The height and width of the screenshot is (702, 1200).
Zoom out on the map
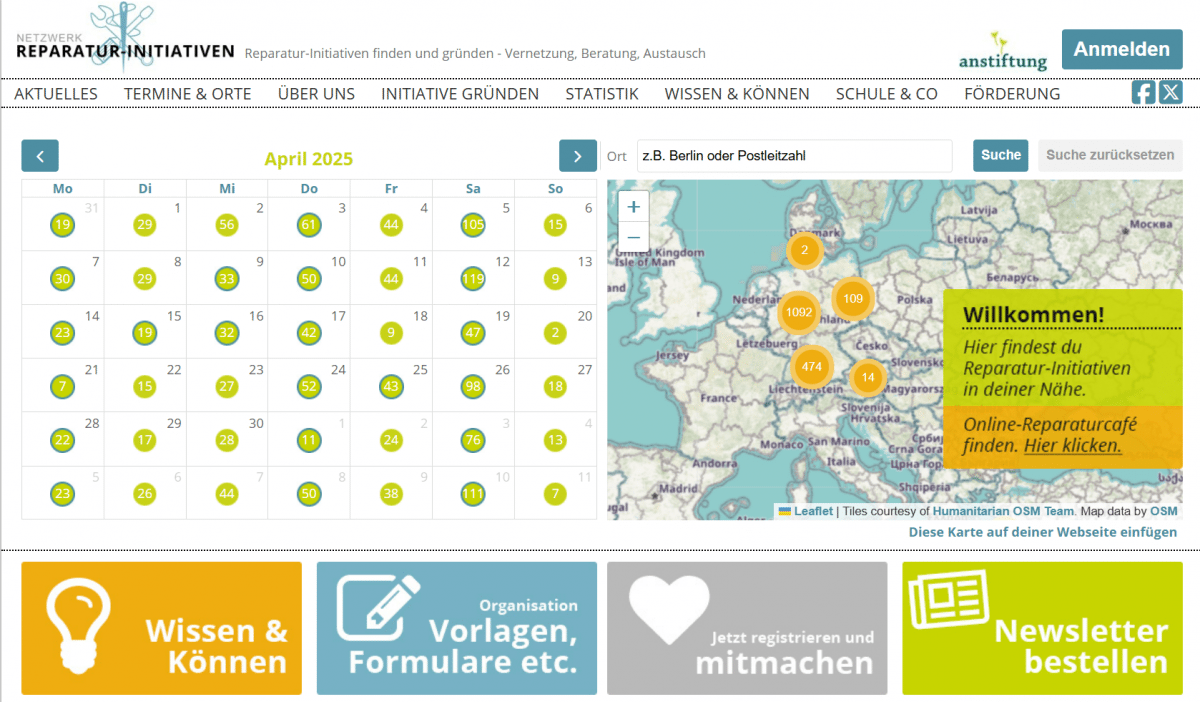coord(634,237)
